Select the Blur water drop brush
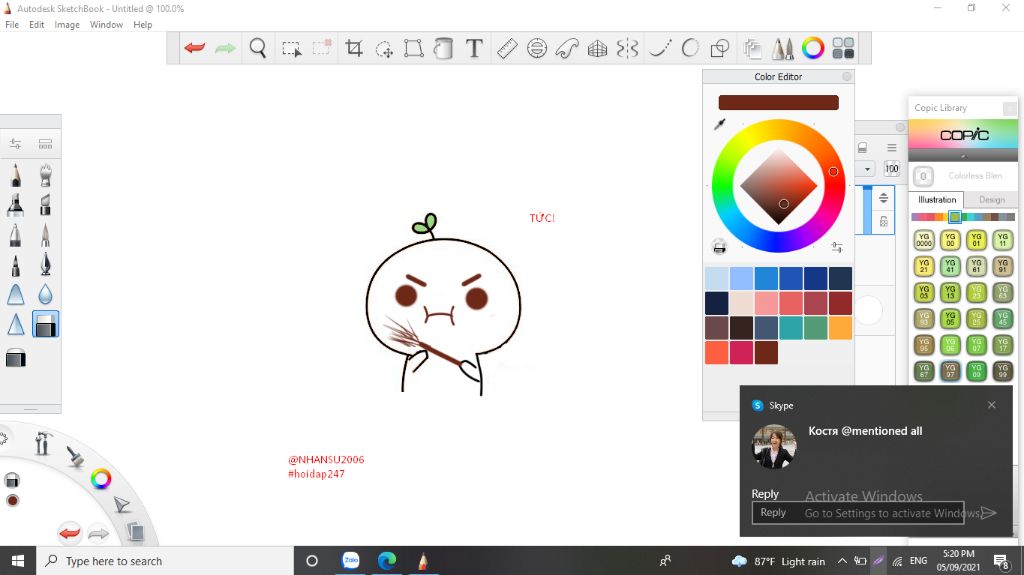The width and height of the screenshot is (1024, 575). (45, 294)
